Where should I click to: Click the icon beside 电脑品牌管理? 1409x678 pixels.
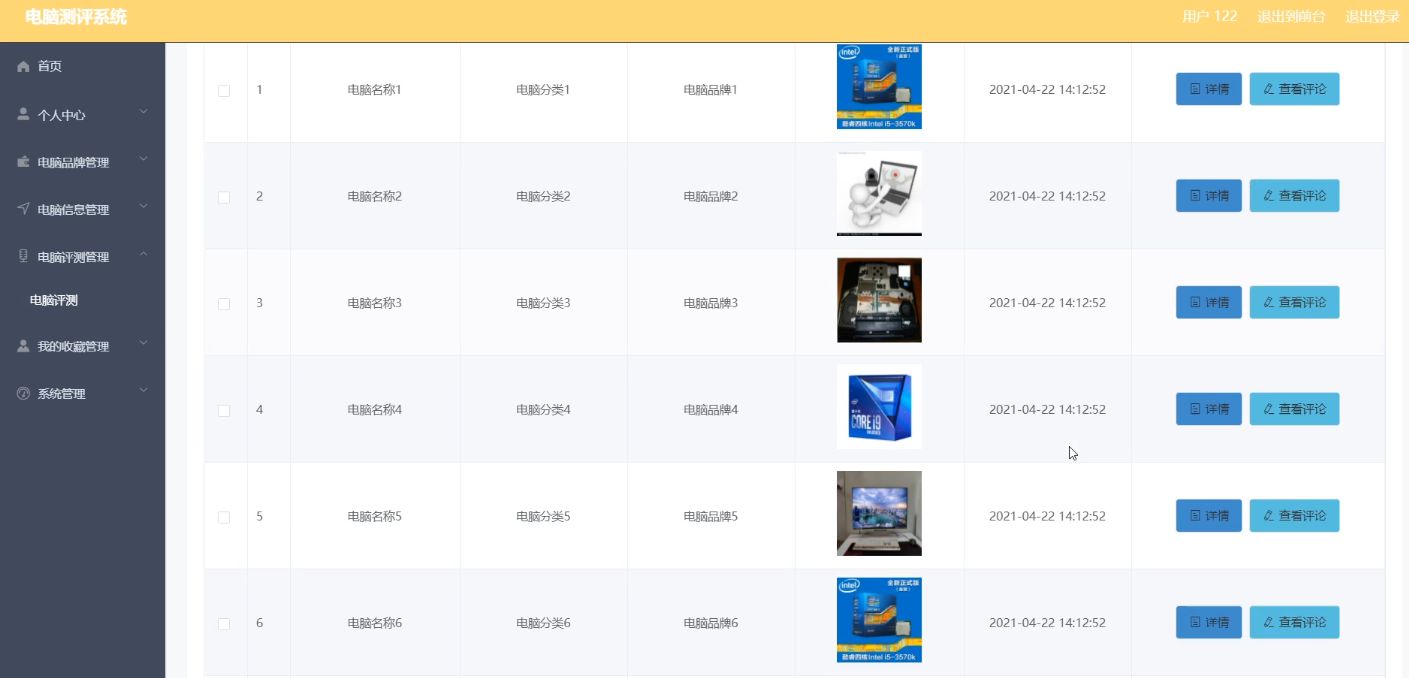pos(24,162)
